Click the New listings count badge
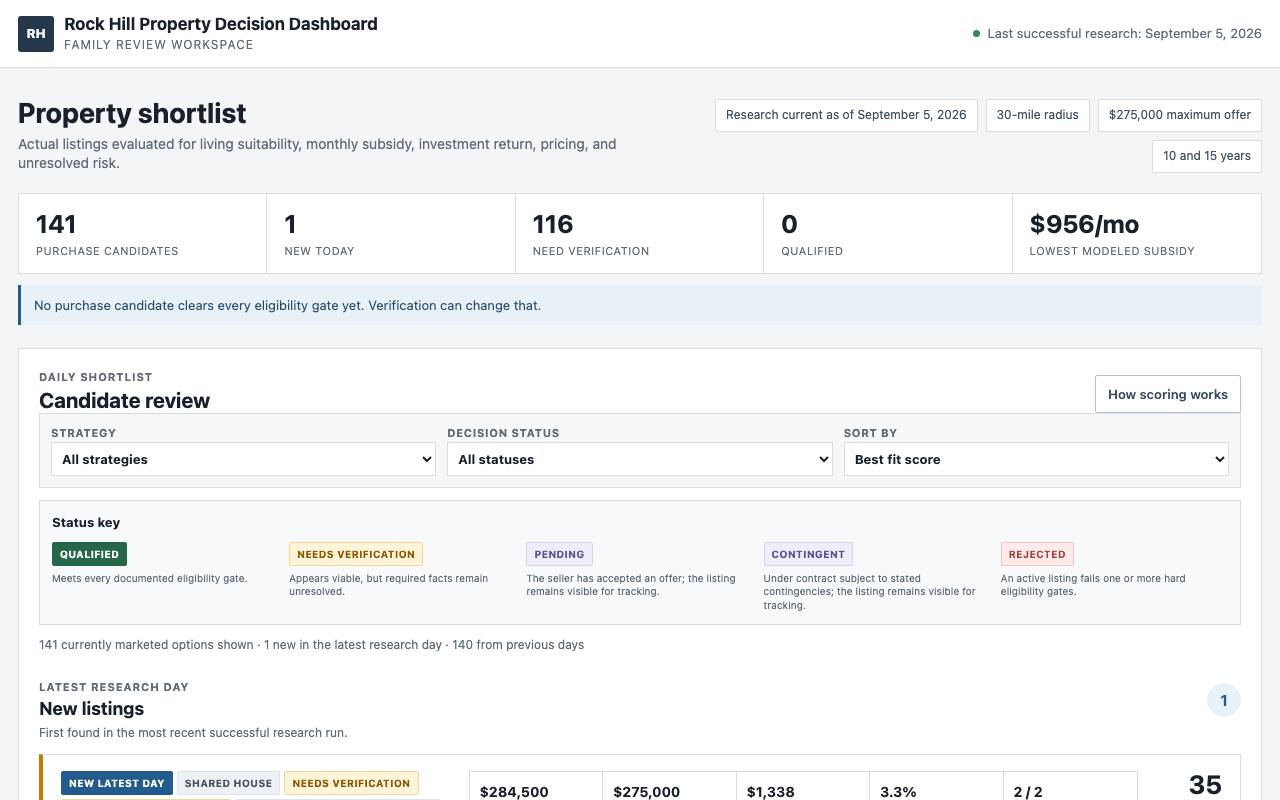Screen dimensions: 1280x800 pos(1224,701)
